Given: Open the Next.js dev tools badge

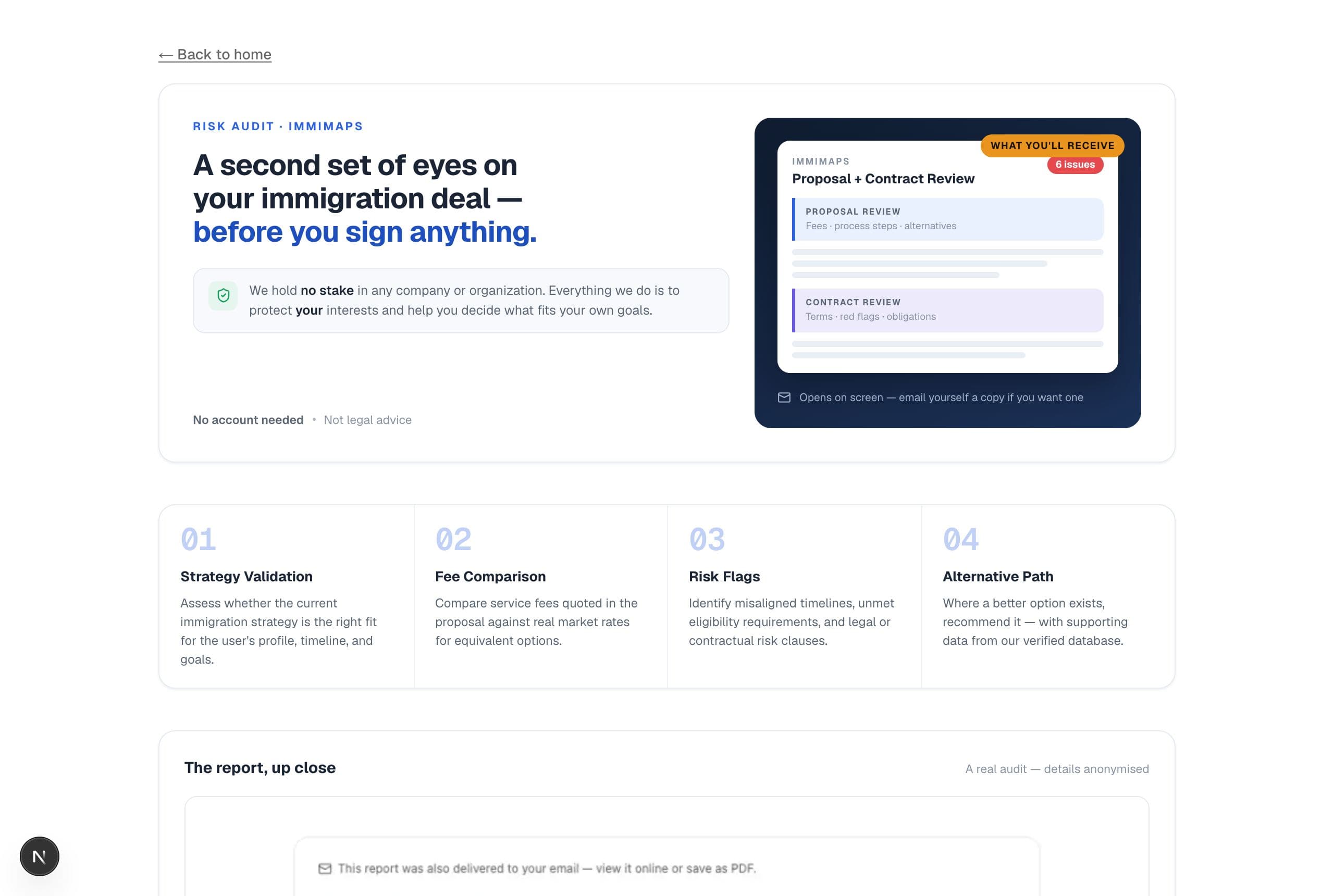Looking at the screenshot, I should coord(40,856).
